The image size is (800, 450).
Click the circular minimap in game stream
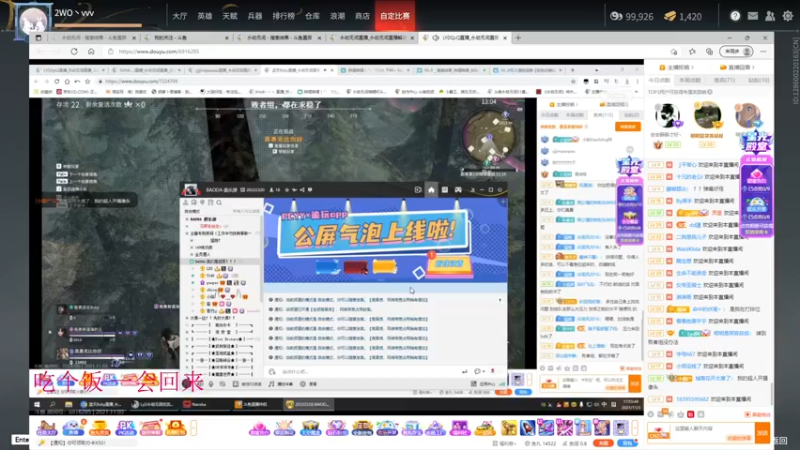tap(490, 135)
